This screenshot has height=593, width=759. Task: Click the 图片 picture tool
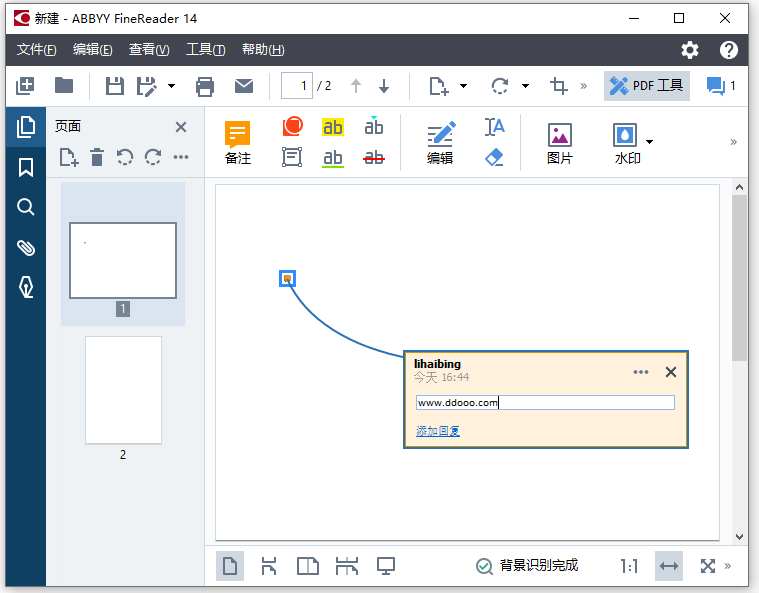(560, 143)
